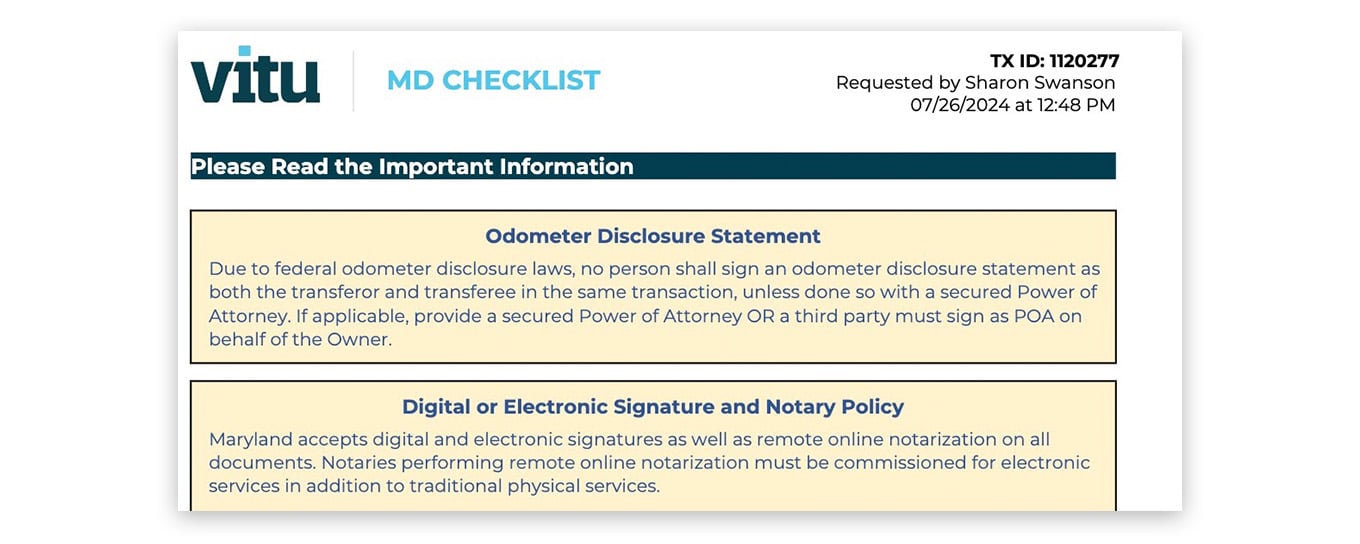
Task: Click the Please Read the Important Information banner
Action: (652, 166)
